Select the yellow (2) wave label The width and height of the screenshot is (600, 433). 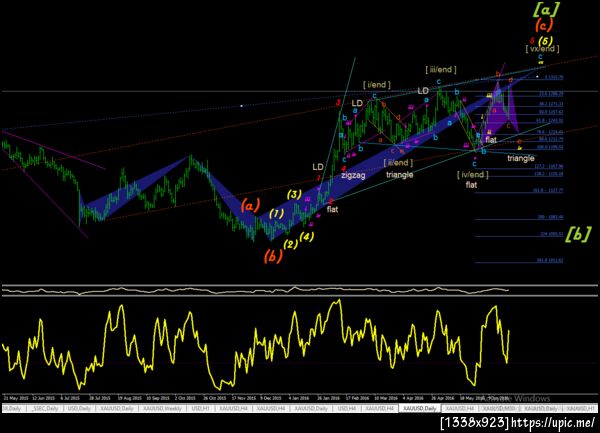click(x=291, y=244)
